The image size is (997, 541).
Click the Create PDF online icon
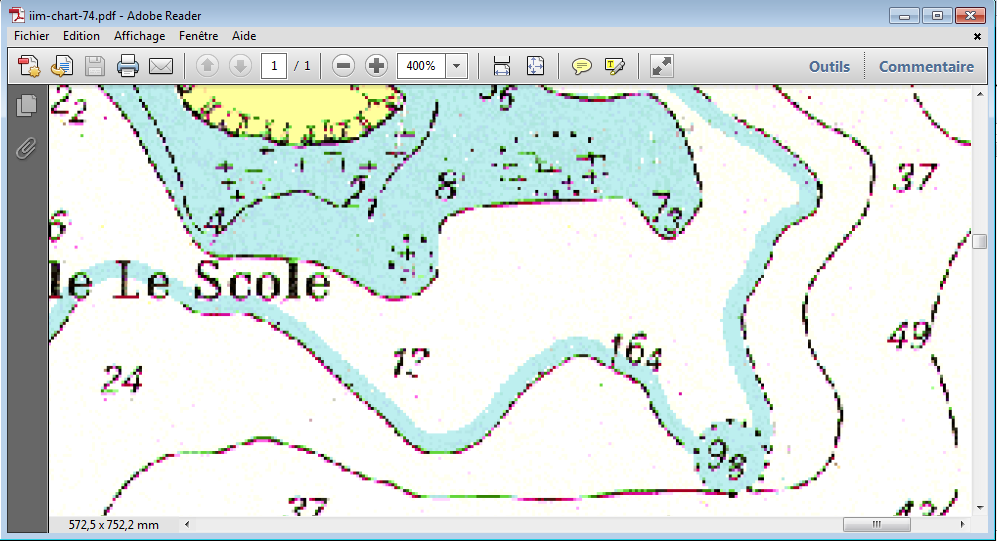29,67
